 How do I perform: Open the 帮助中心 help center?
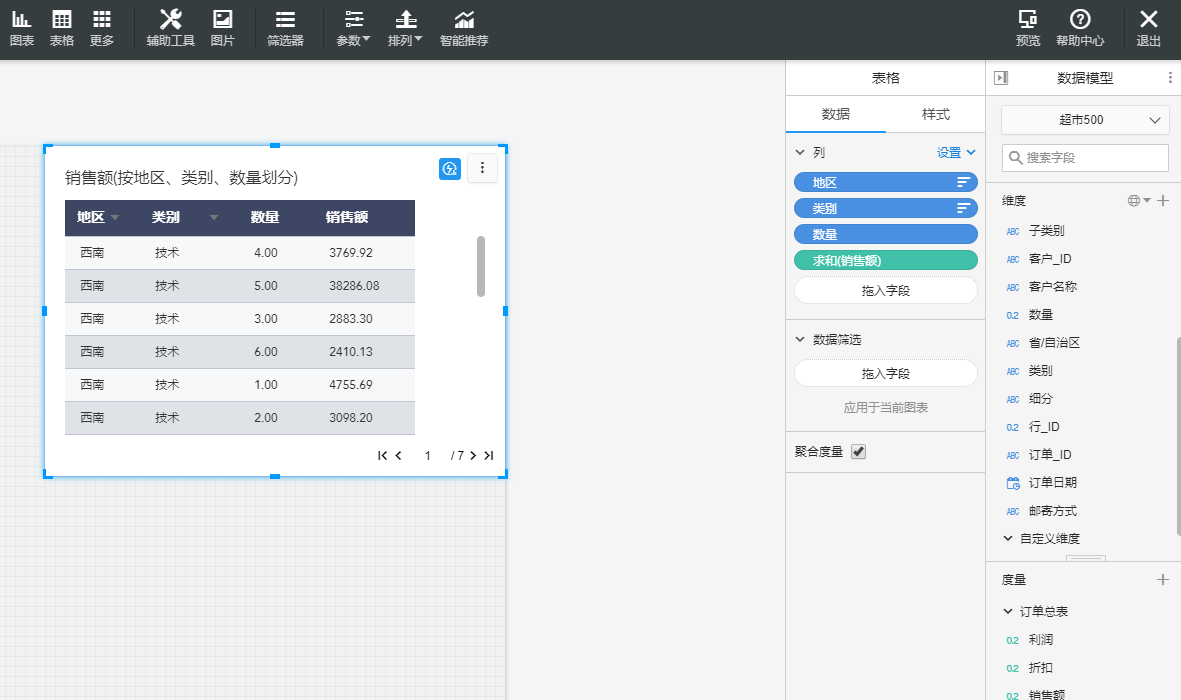tap(1080, 29)
